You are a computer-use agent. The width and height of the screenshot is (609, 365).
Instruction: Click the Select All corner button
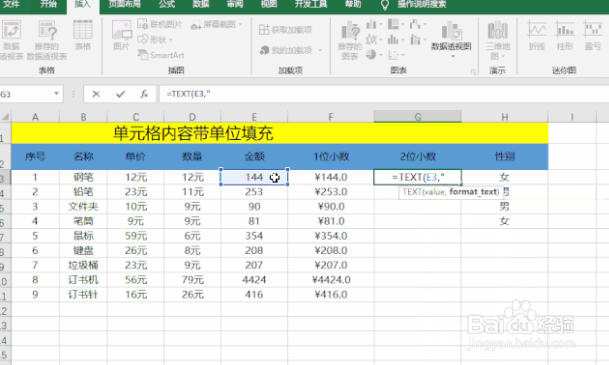click(5, 117)
